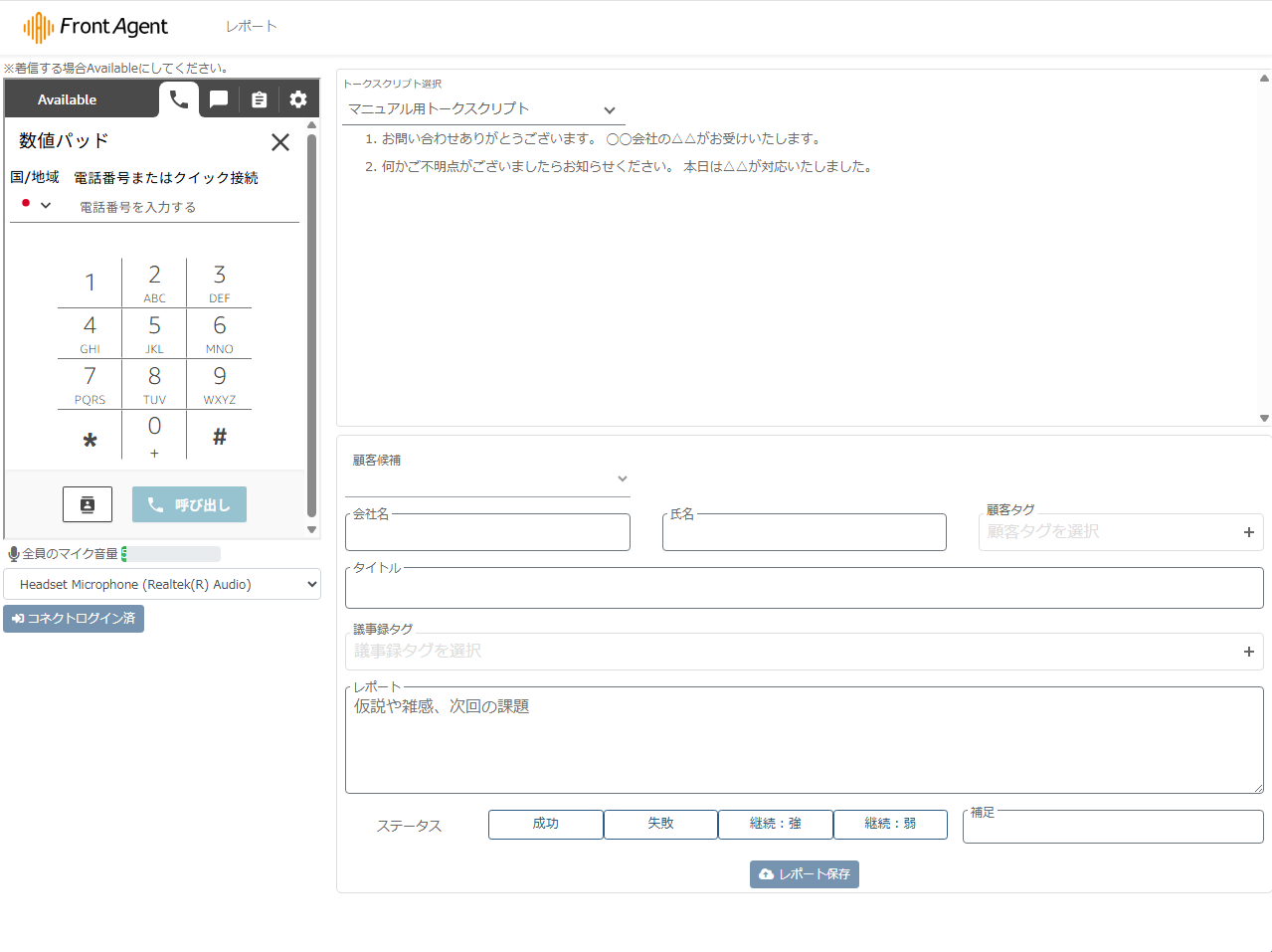Expand the country/region flag dropdown

click(x=36, y=205)
